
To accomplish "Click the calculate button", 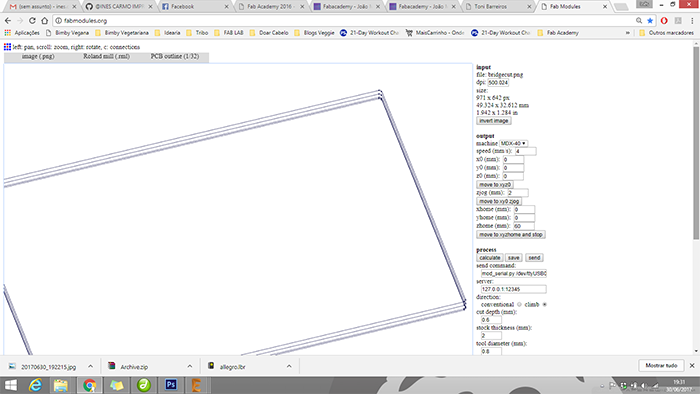I will pos(490,258).
